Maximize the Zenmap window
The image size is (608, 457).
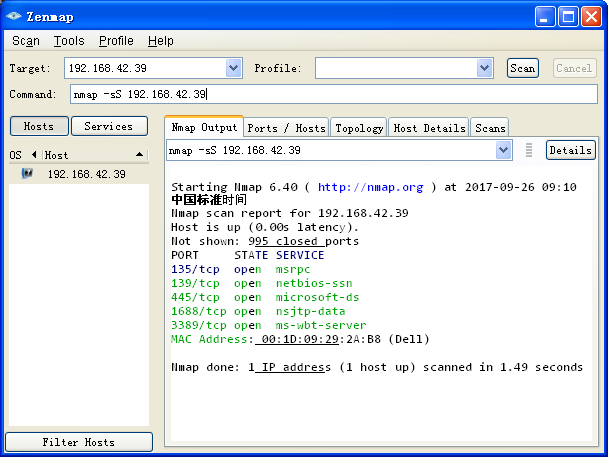pyautogui.click(x=568, y=17)
